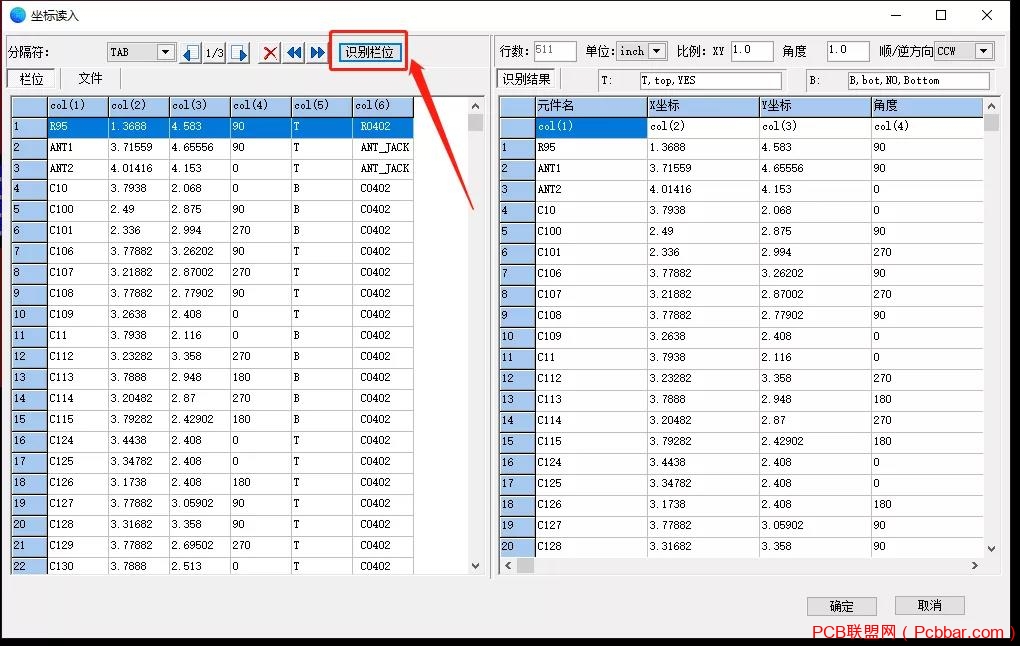
Task: Click the 比例 XY input field
Action: (x=751, y=51)
